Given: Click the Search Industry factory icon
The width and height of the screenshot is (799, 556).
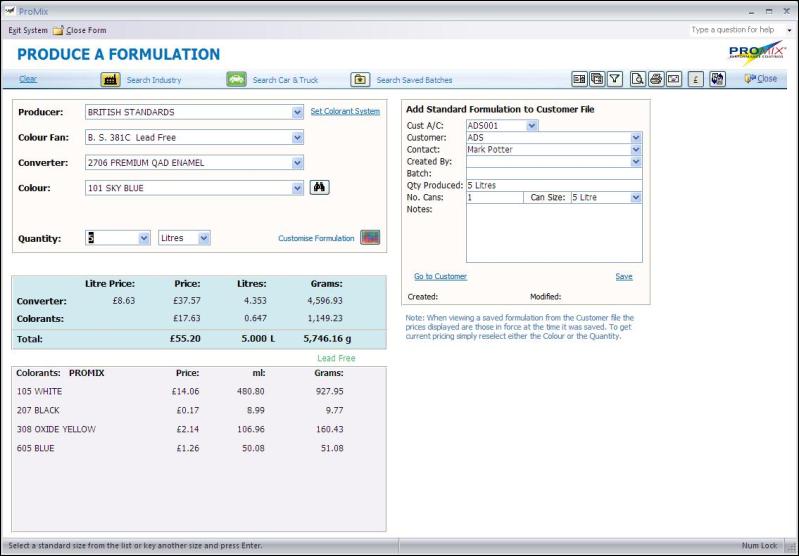Looking at the screenshot, I should click(x=110, y=80).
